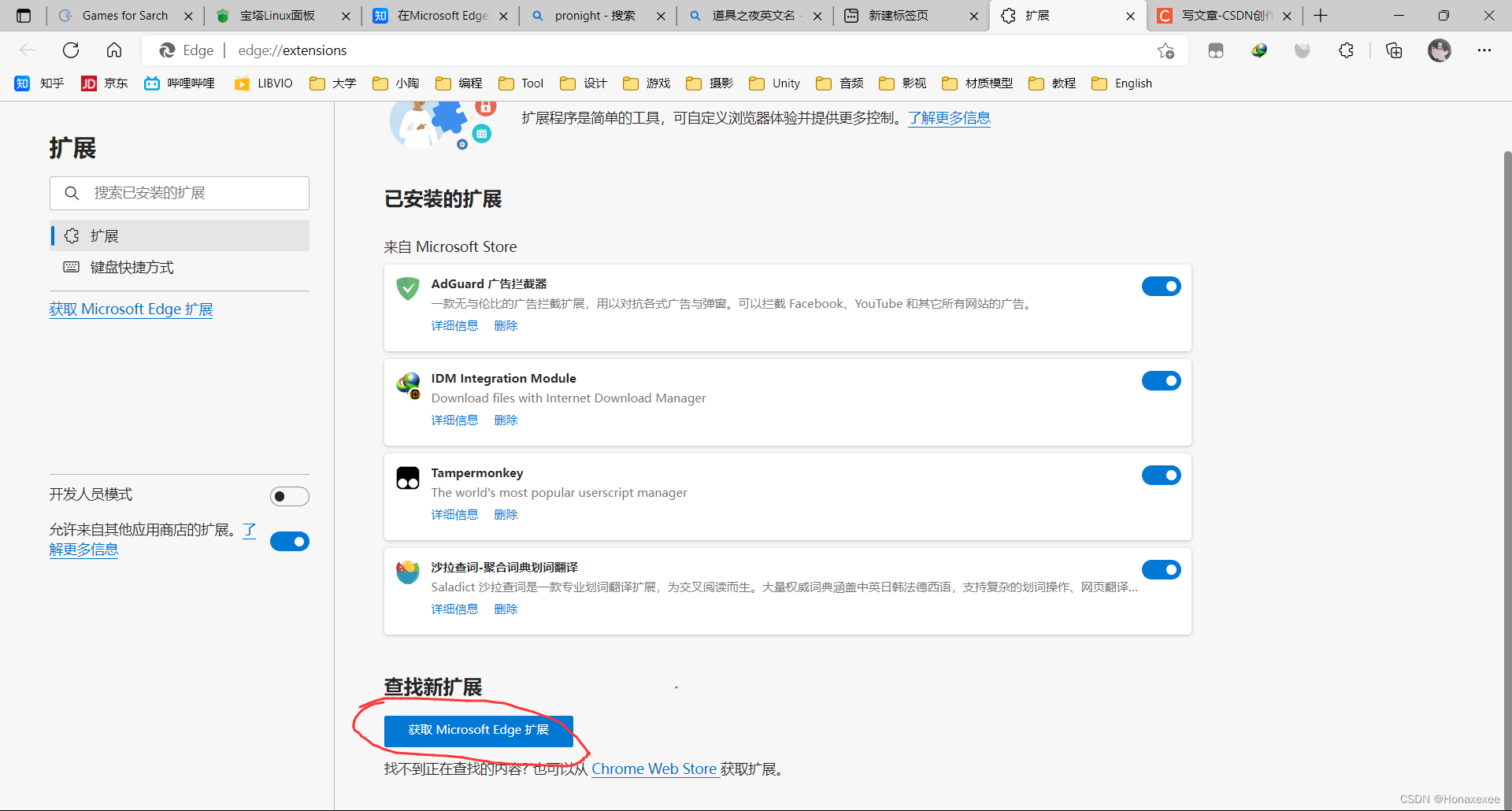
Task: Click 了解更多信息 link in the header
Action: point(949,118)
